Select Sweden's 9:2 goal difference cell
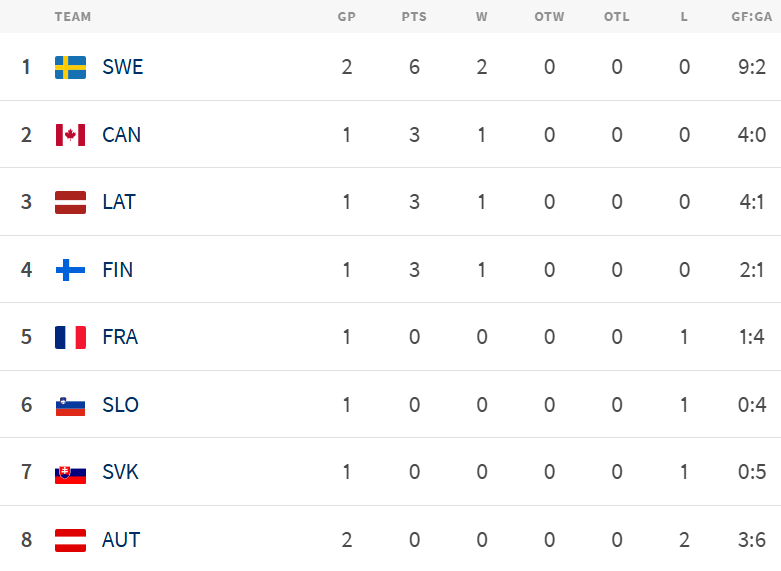The image size is (781, 571). pyautogui.click(x=752, y=67)
